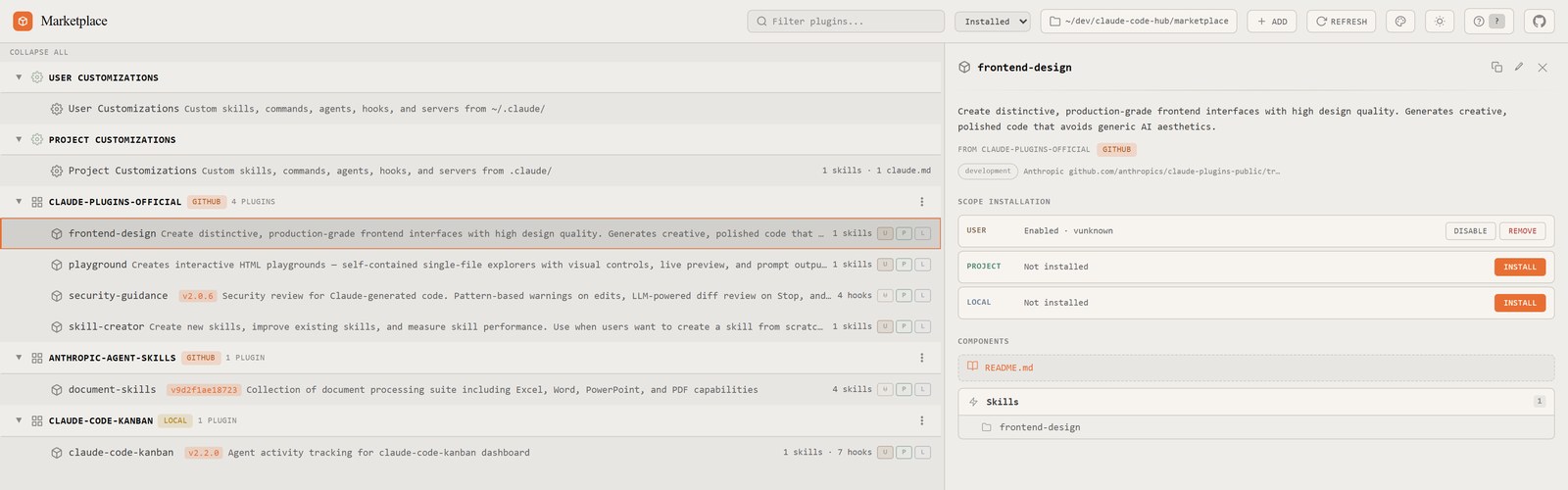This screenshot has width=1568, height=490.
Task: Click the copy icon in frontend-design panel
Action: pyautogui.click(x=1496, y=67)
